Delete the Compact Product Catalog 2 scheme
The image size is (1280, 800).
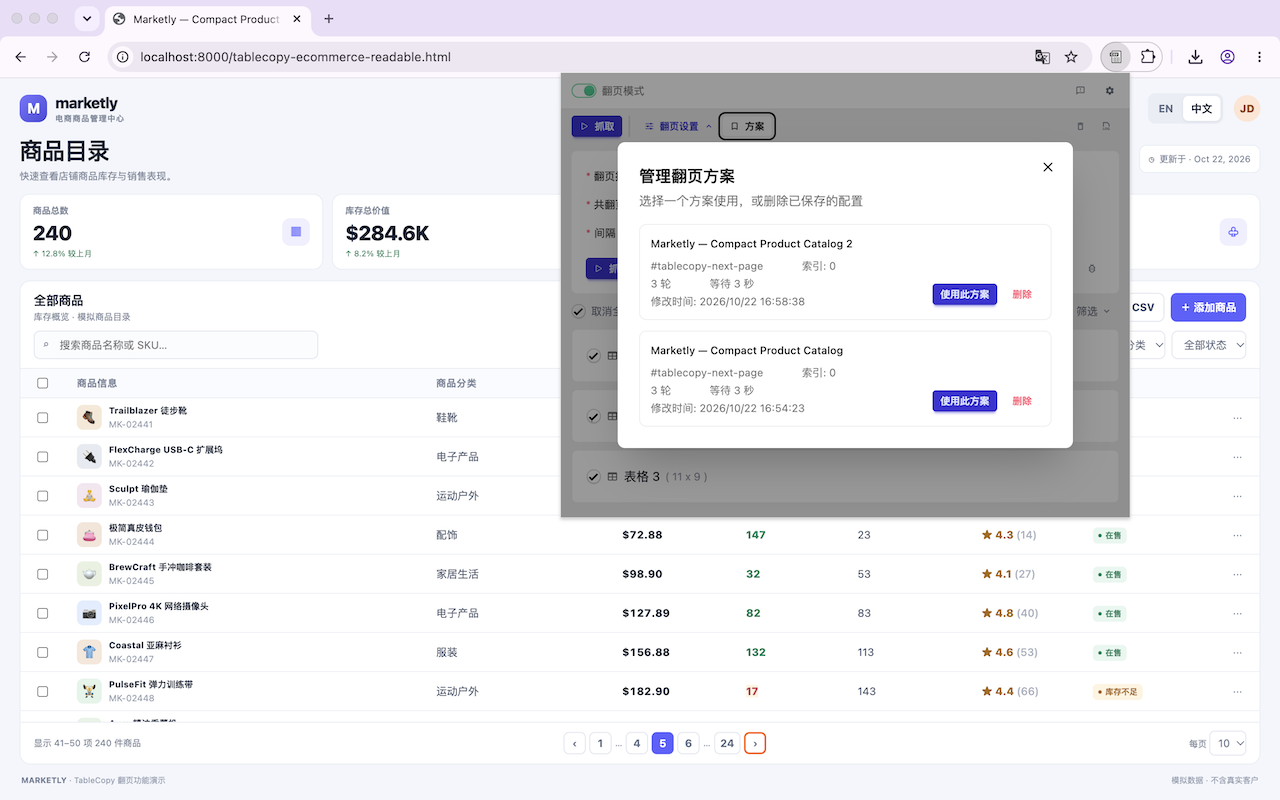(x=1022, y=295)
